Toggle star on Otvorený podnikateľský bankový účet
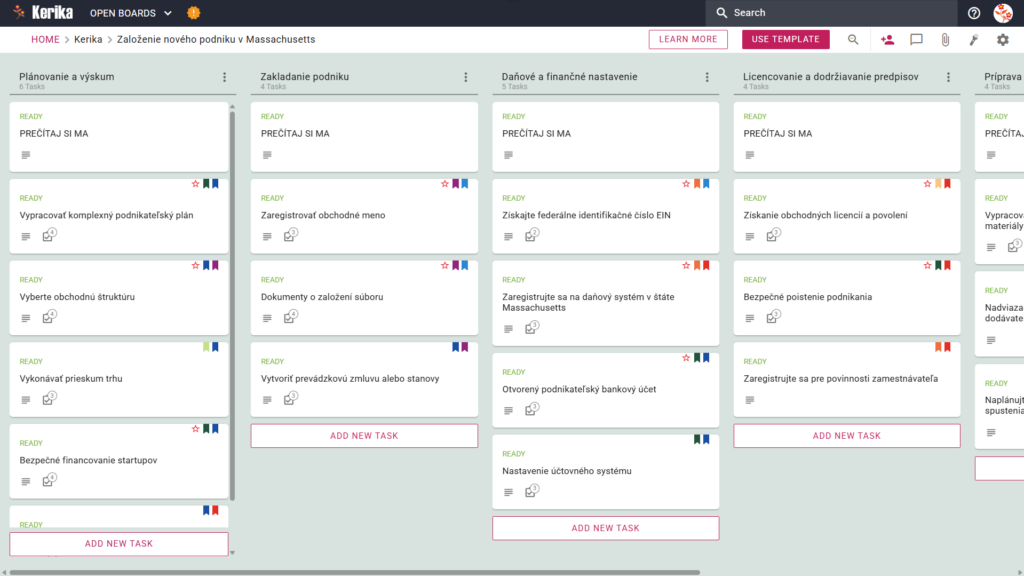Image resolution: width=1024 pixels, height=576 pixels. (x=686, y=358)
